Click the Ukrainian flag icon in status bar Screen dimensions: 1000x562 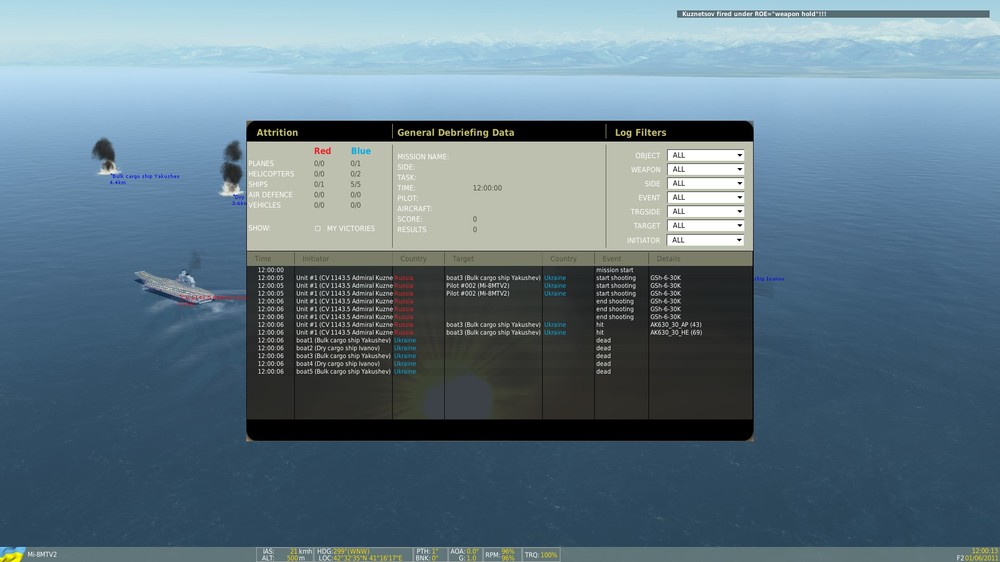click(x=12, y=554)
